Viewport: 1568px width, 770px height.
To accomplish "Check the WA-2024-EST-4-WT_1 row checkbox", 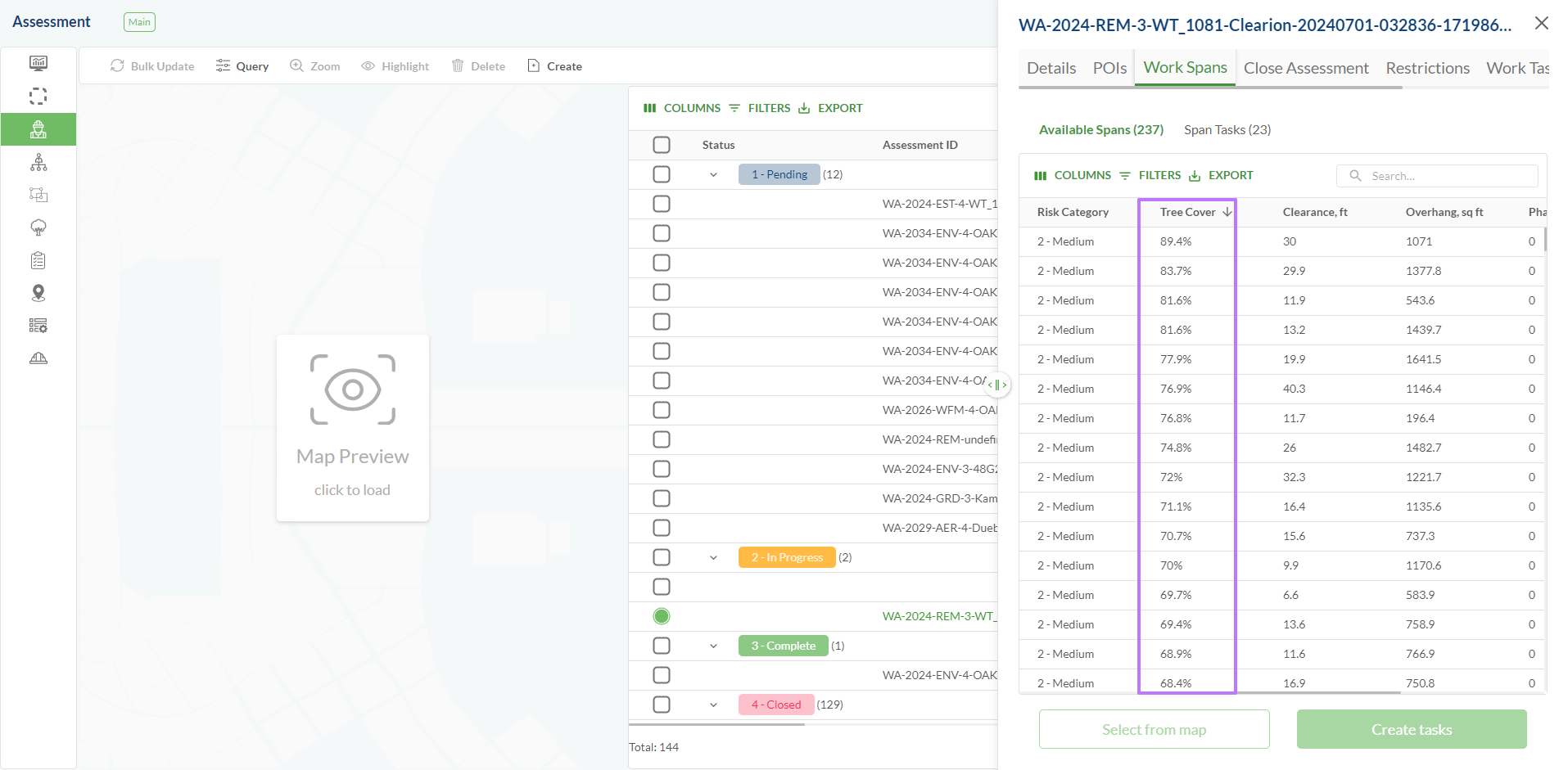I will (662, 204).
